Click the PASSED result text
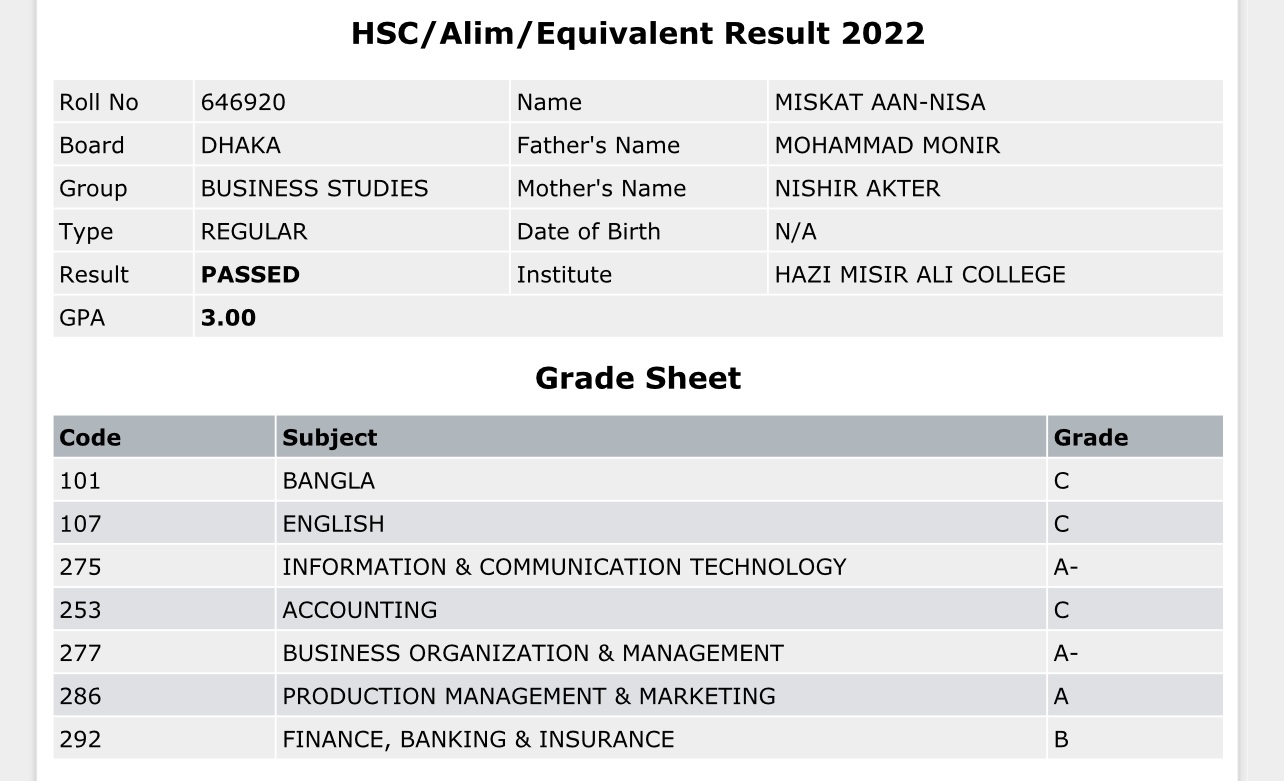Screen dimensions: 1284x781 coord(250,275)
